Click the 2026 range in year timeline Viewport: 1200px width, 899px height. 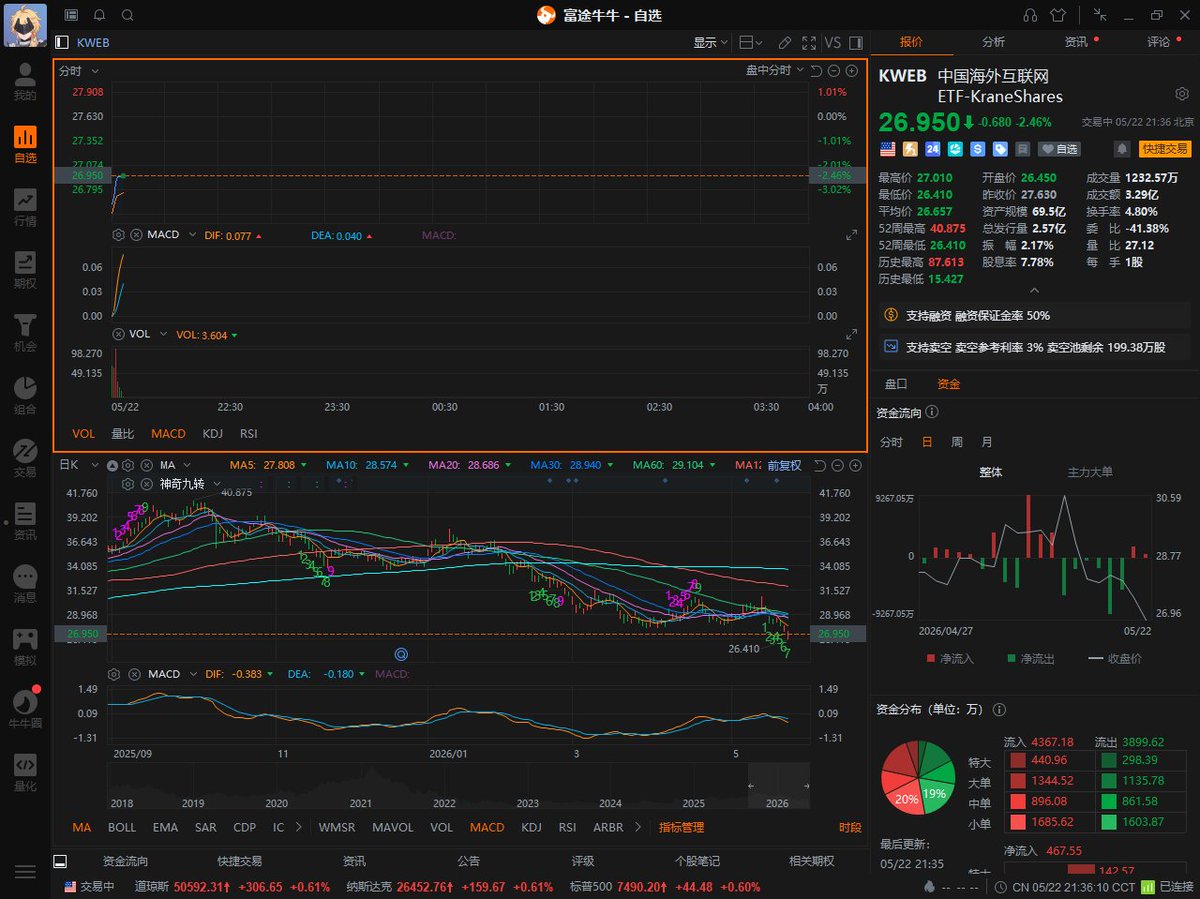coord(779,787)
